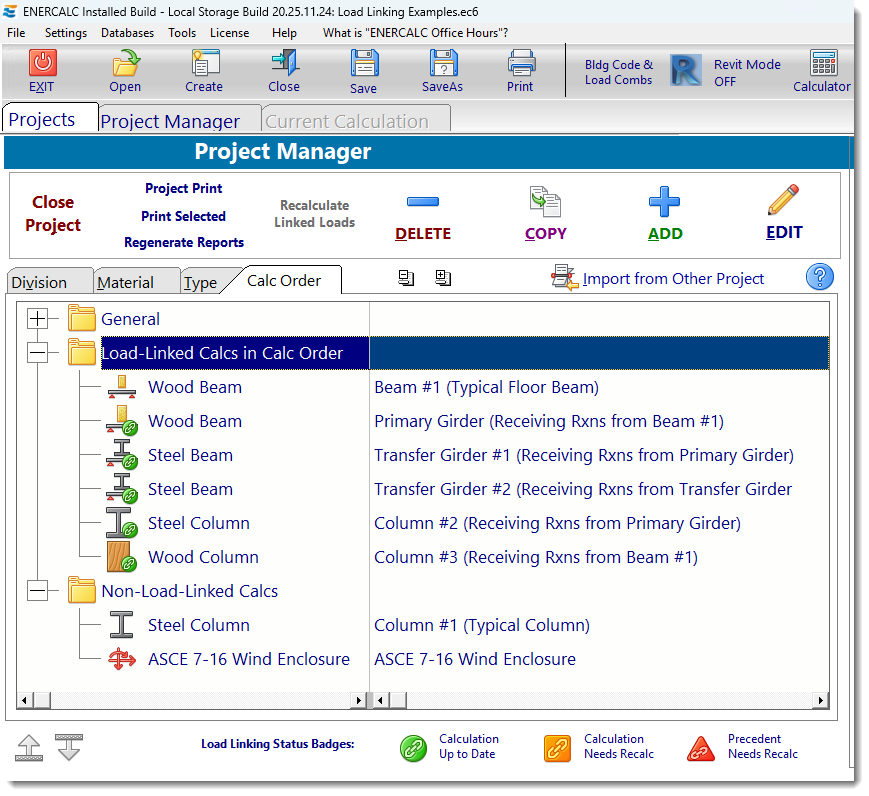Screen dimensions: 869x796
Task: Open Bldg Code & Load Combs
Action: pyautogui.click(x=619, y=72)
